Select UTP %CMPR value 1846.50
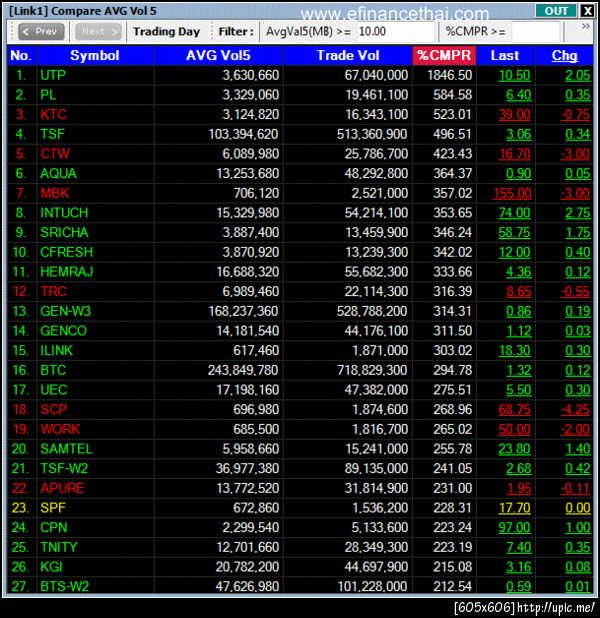This screenshot has height=618, width=600. (449, 75)
